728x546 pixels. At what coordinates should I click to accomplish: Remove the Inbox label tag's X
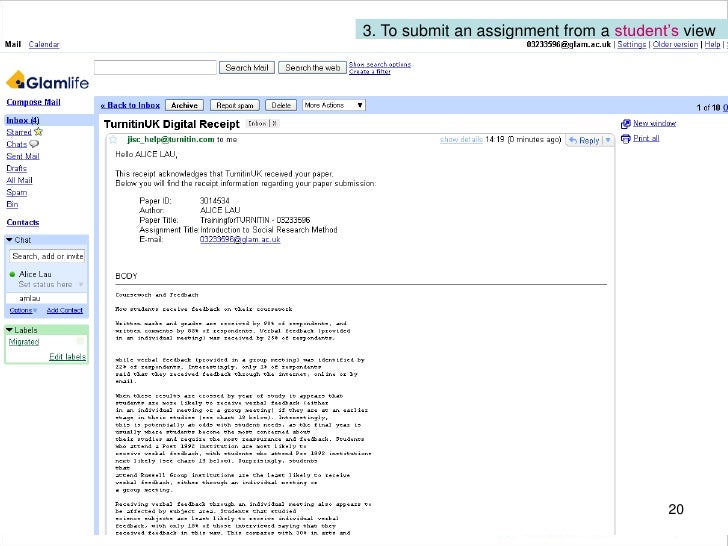tap(274, 124)
